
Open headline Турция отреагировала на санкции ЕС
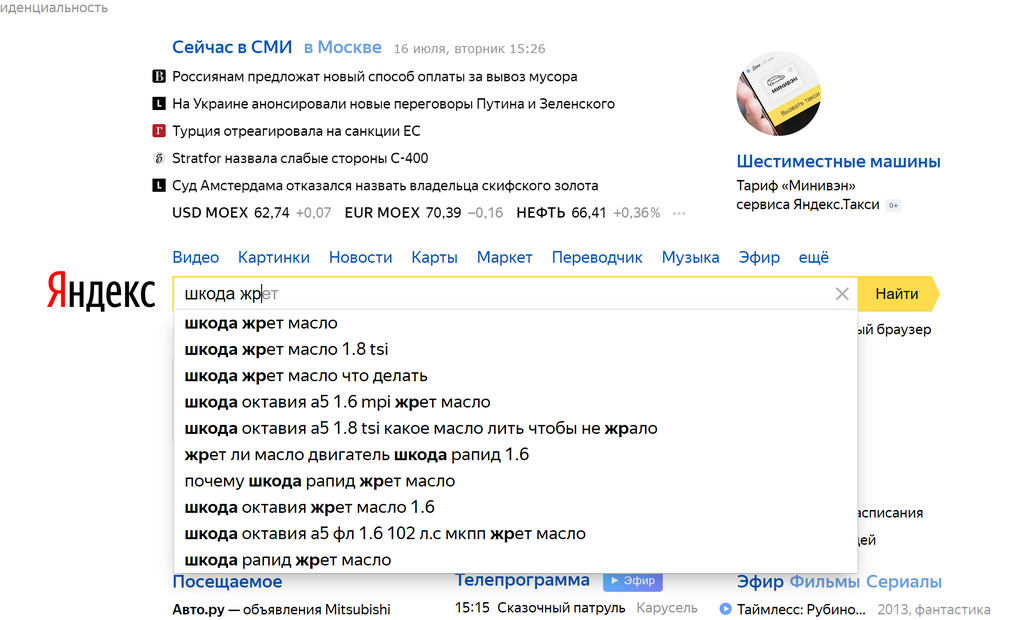296,131
